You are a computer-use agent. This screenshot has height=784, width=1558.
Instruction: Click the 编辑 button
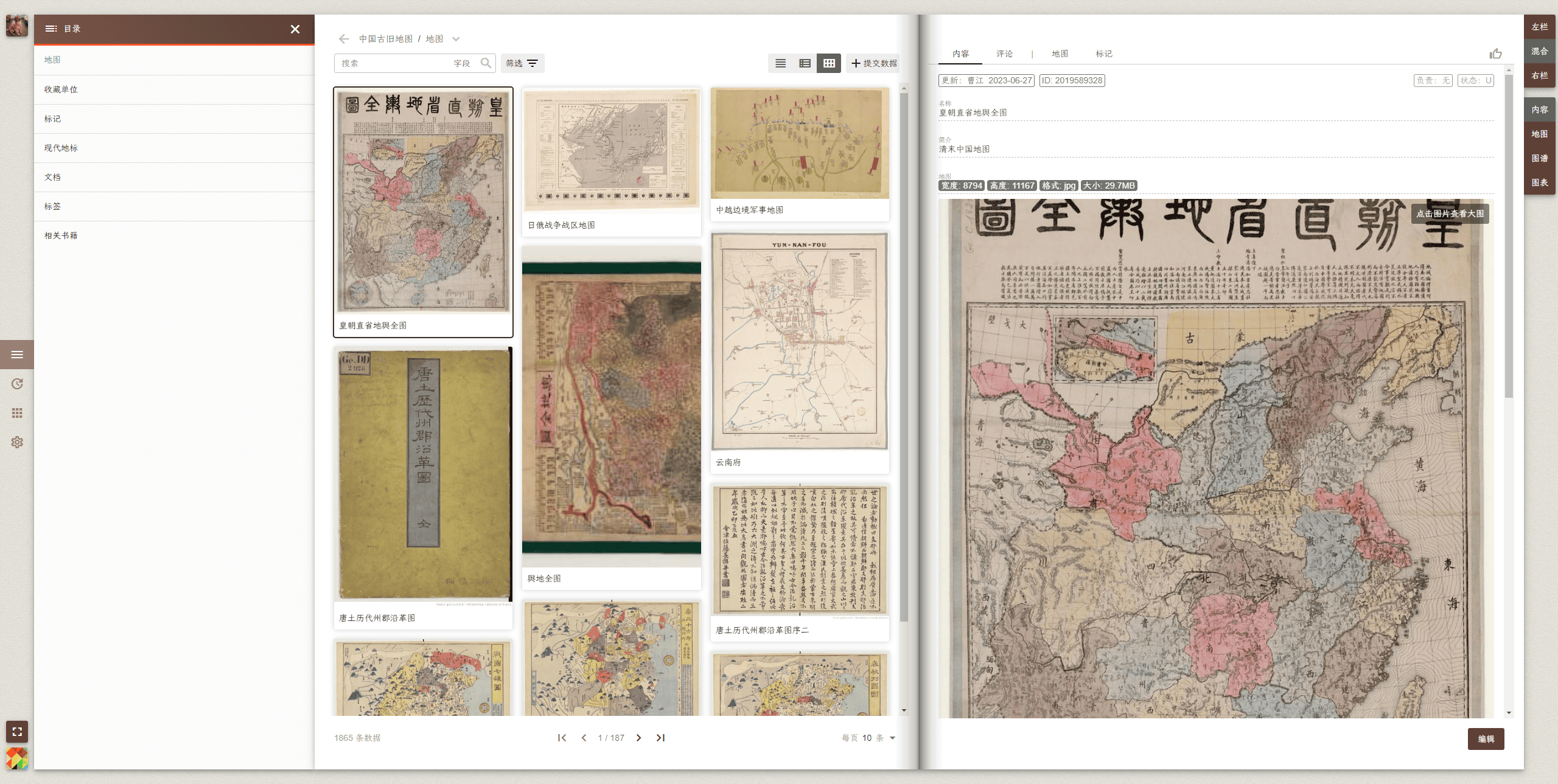(x=1486, y=739)
